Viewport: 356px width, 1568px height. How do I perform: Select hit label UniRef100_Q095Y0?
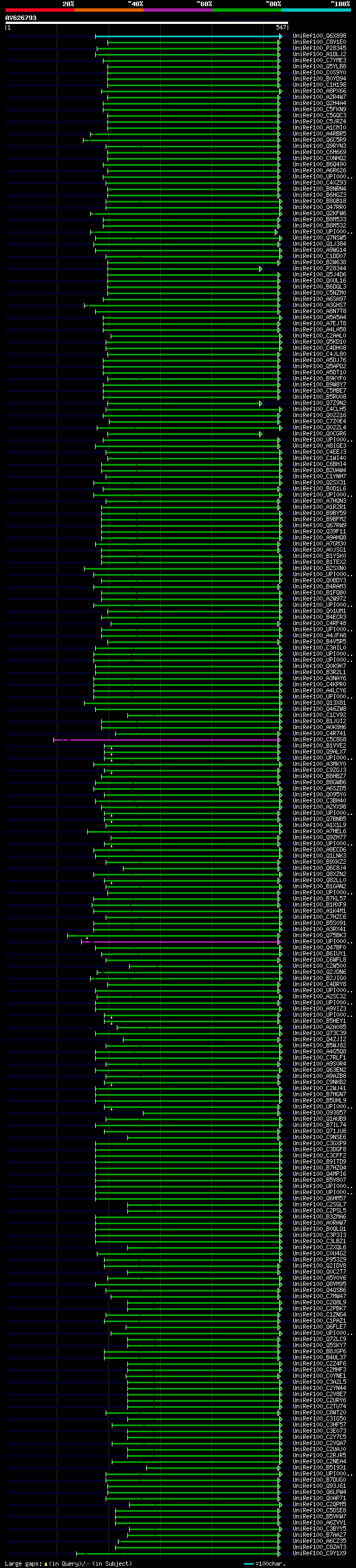(x=319, y=795)
